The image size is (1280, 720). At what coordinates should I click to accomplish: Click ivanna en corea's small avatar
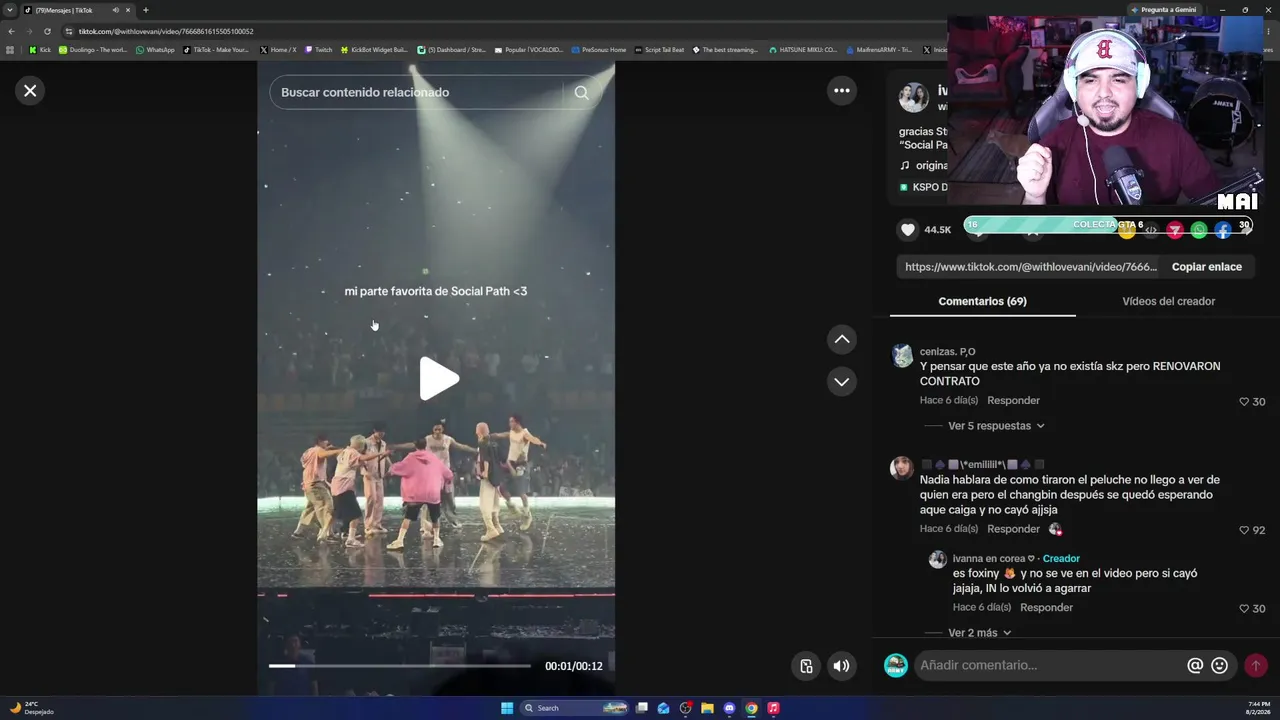pyautogui.click(x=937, y=560)
